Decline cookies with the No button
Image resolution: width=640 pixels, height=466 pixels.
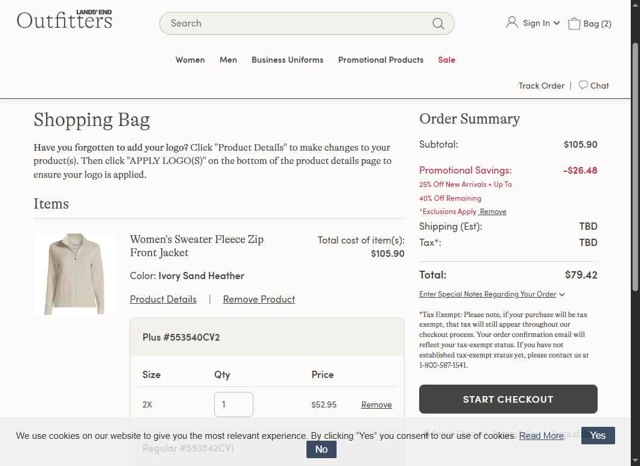pos(321,449)
